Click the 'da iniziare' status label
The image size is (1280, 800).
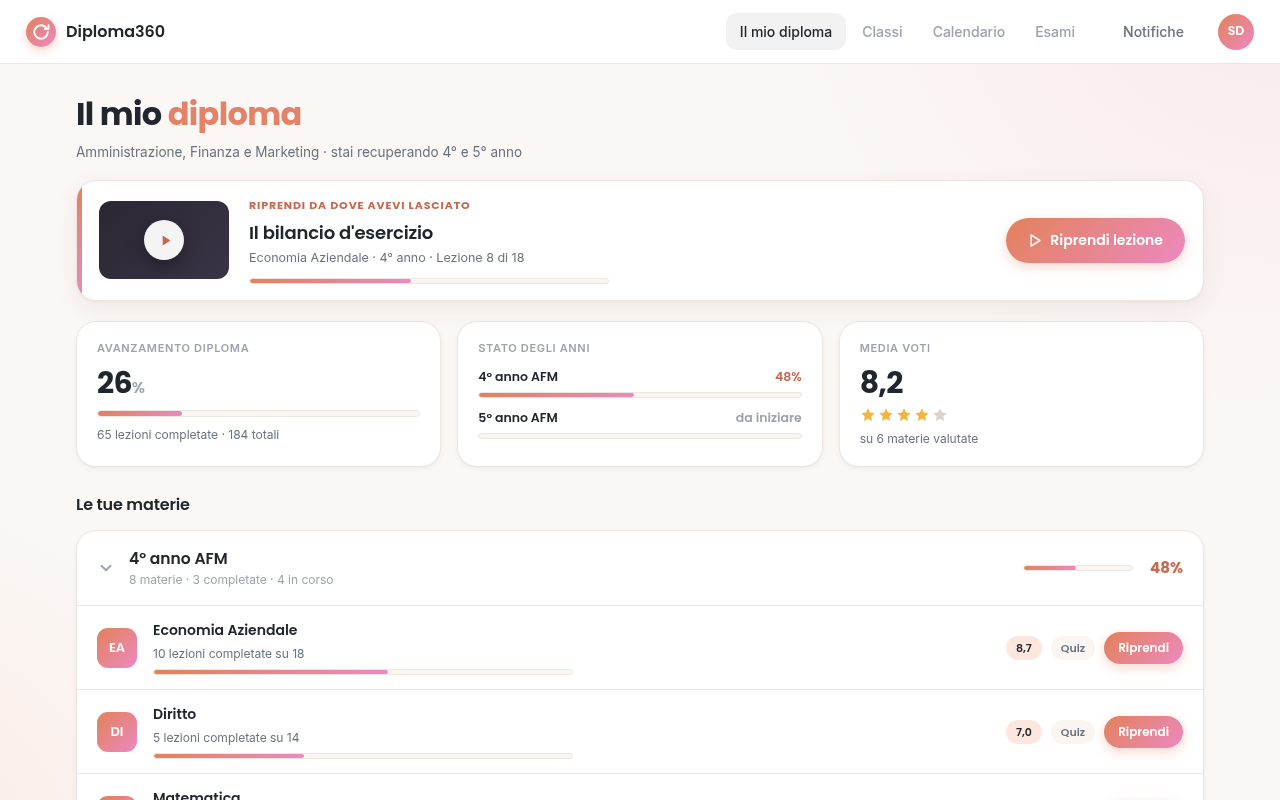[768, 418]
